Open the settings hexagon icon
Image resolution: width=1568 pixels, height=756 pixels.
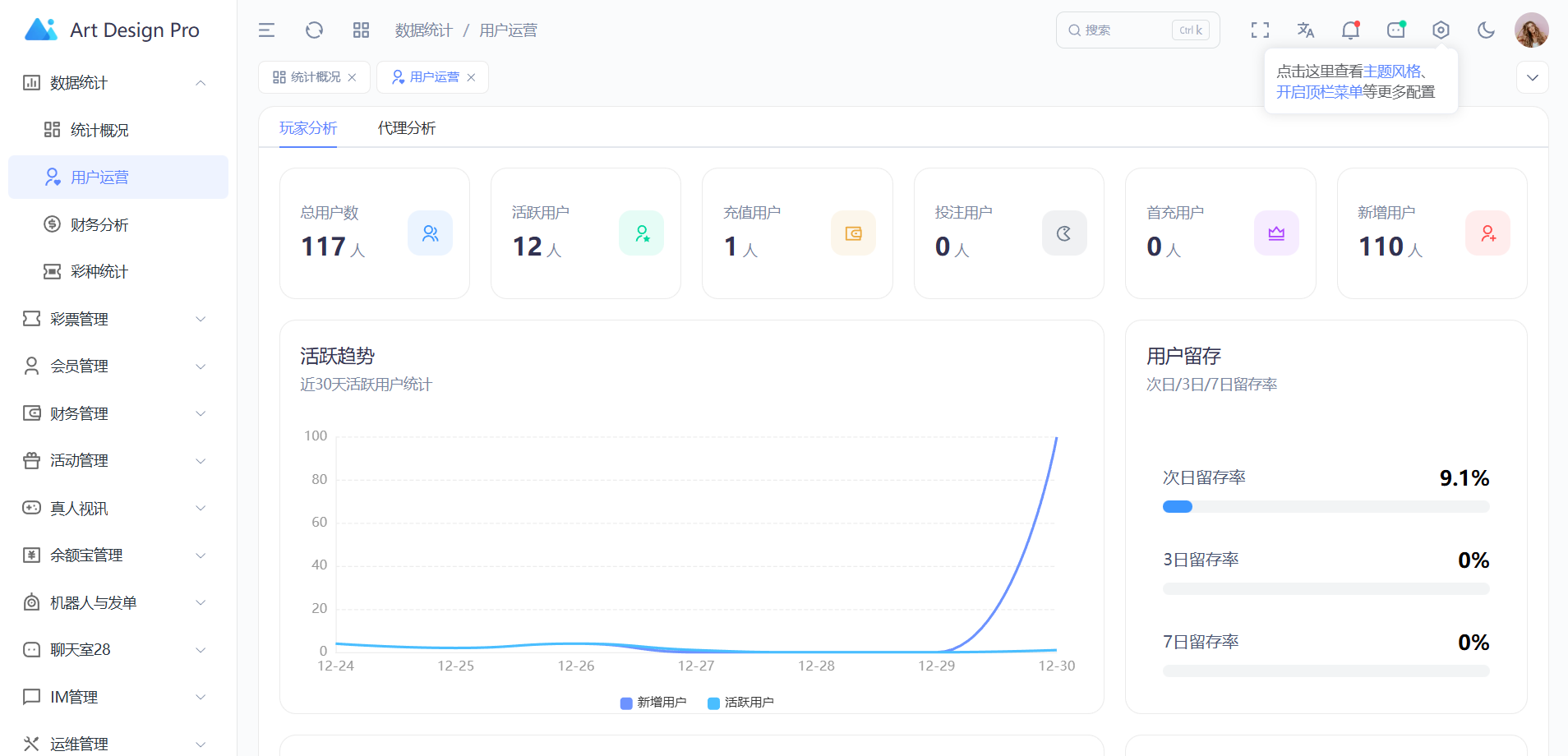click(1441, 30)
